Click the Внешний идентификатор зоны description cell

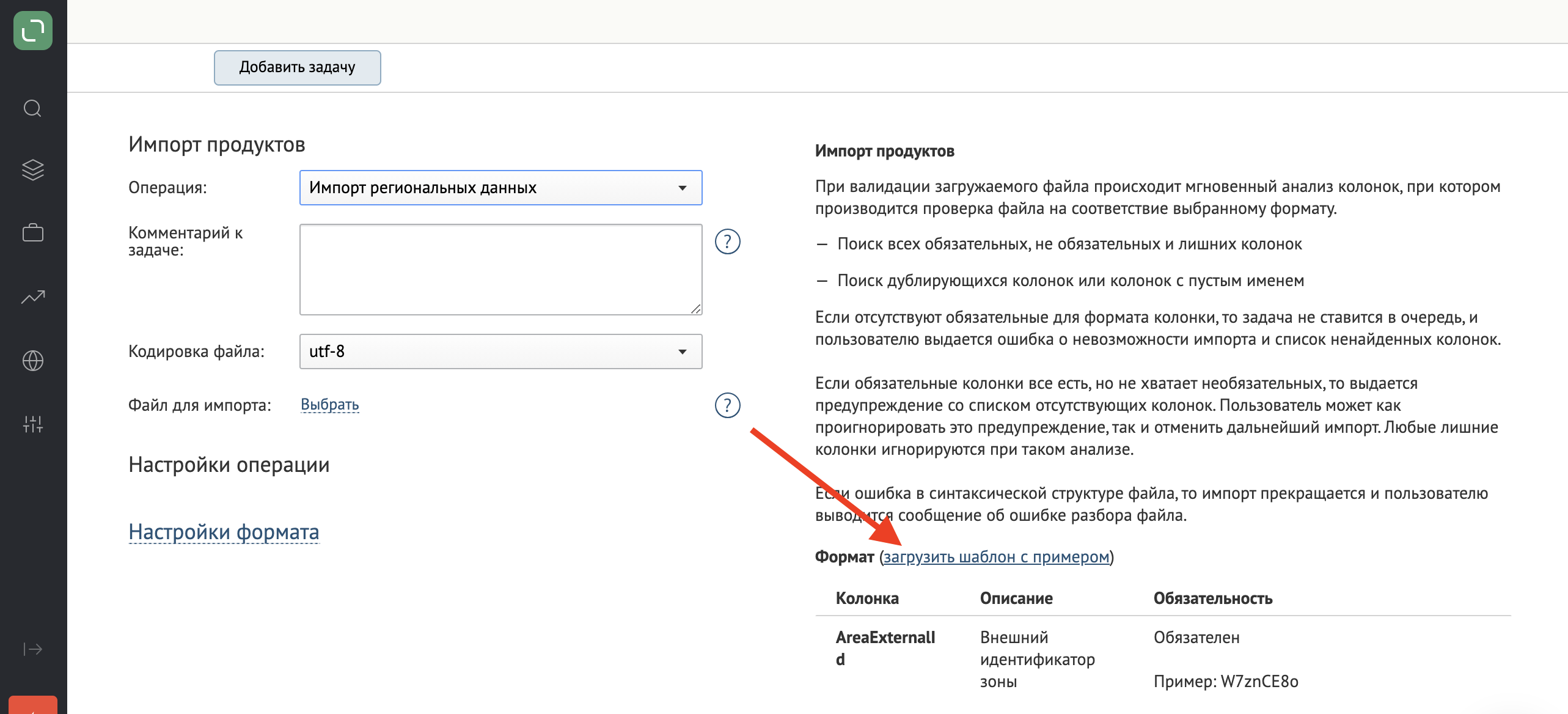click(1037, 660)
